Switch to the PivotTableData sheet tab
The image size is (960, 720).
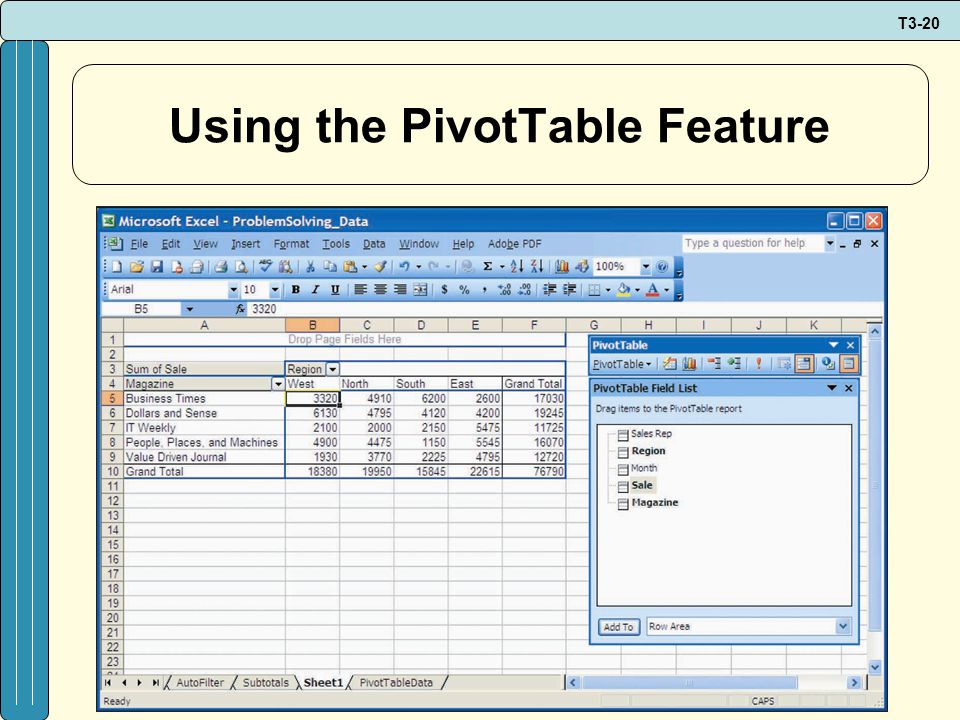(x=396, y=682)
